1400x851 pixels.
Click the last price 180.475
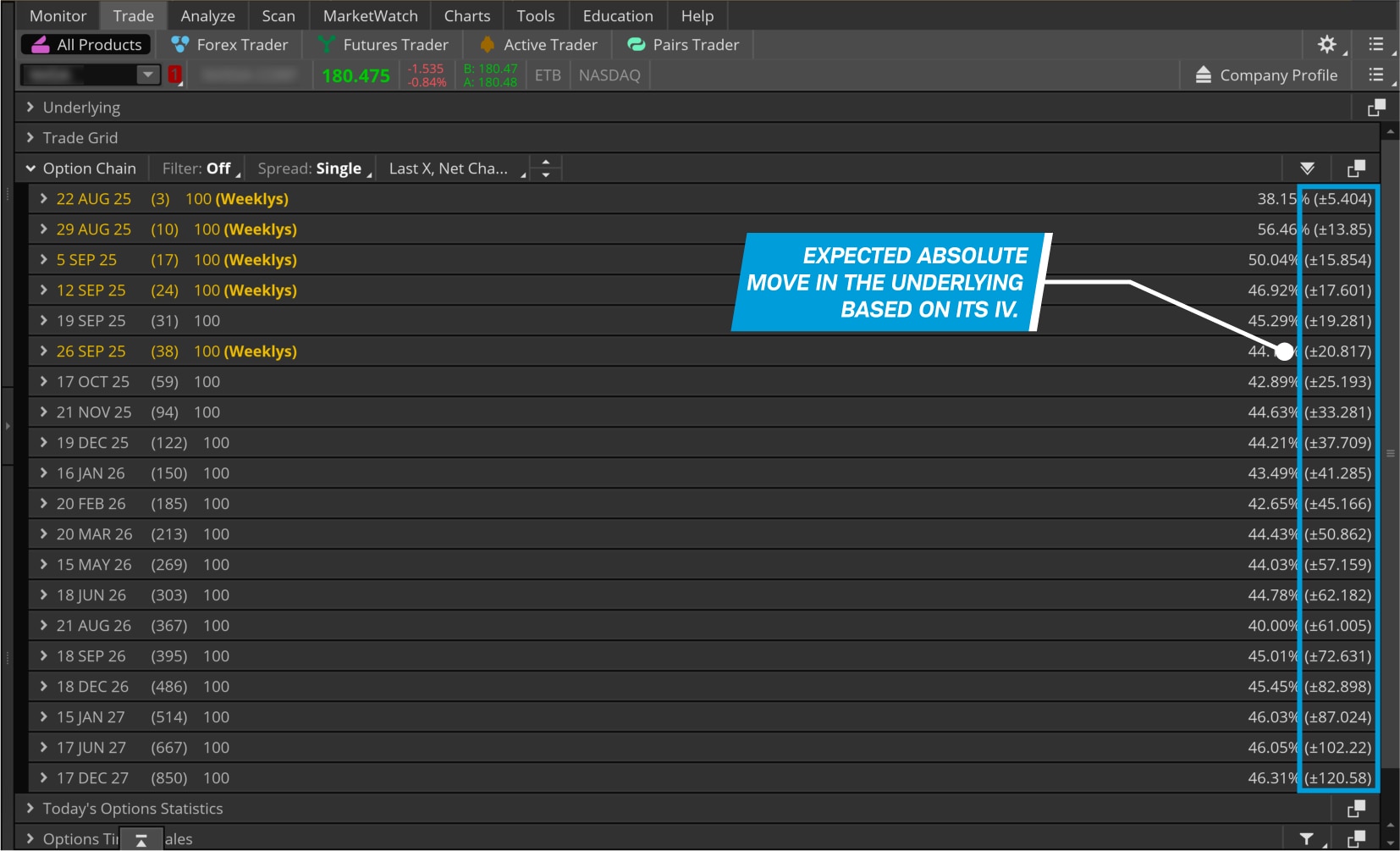pos(356,75)
